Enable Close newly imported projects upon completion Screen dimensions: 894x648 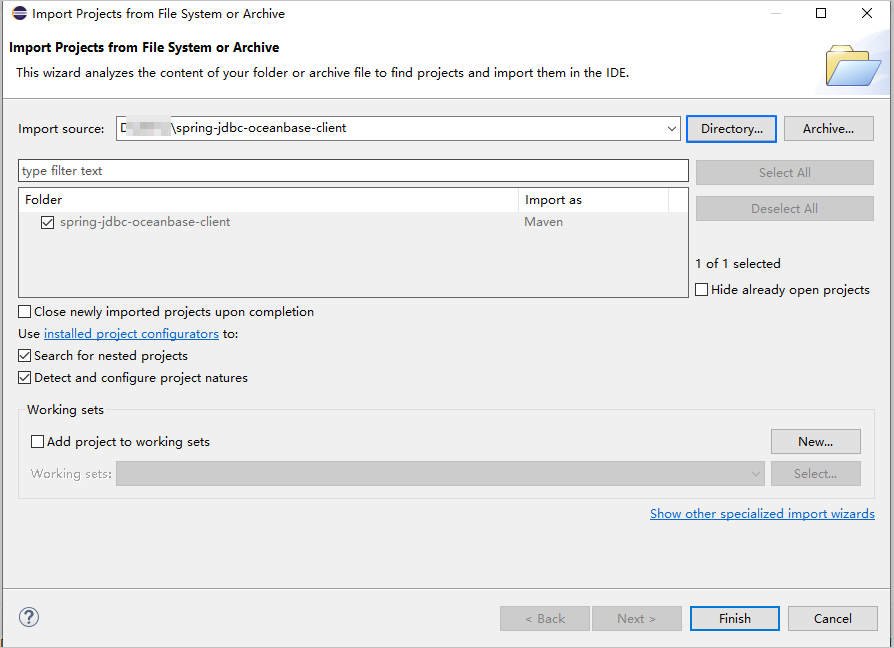[x=25, y=312]
